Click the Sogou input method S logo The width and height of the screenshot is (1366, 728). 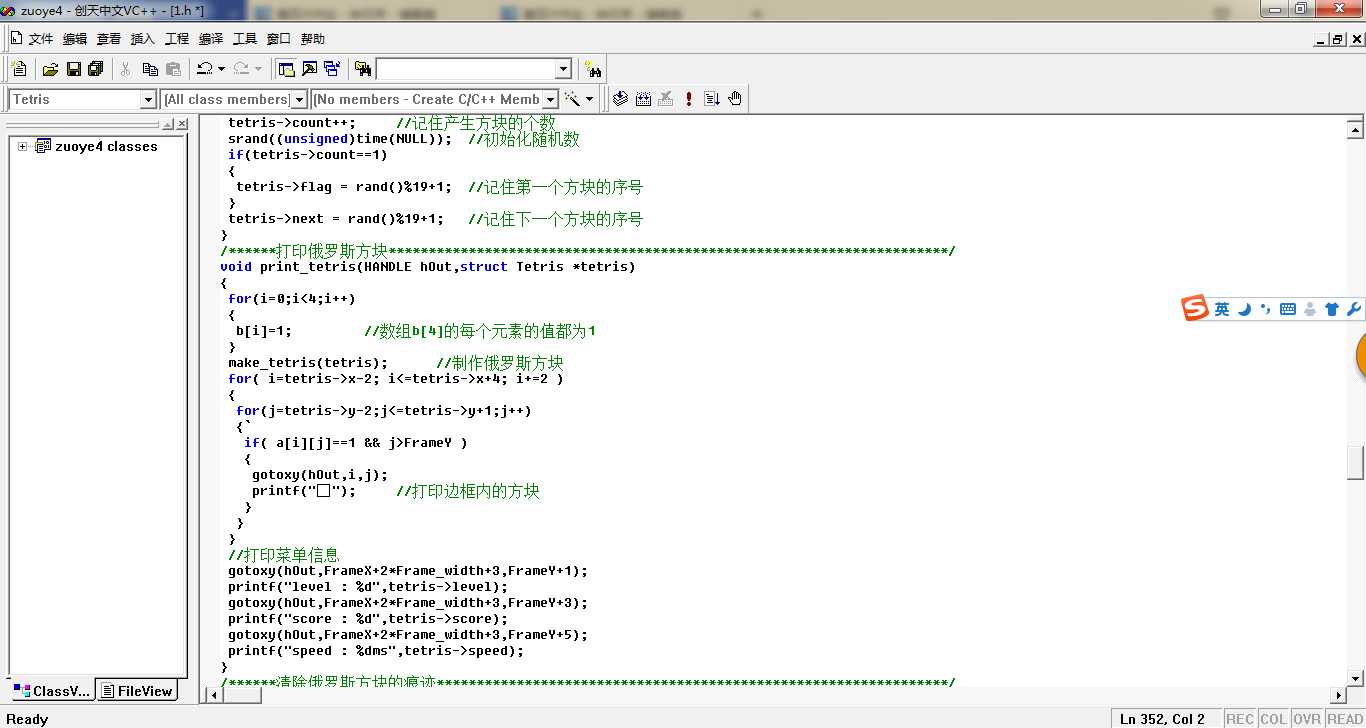(1195, 309)
